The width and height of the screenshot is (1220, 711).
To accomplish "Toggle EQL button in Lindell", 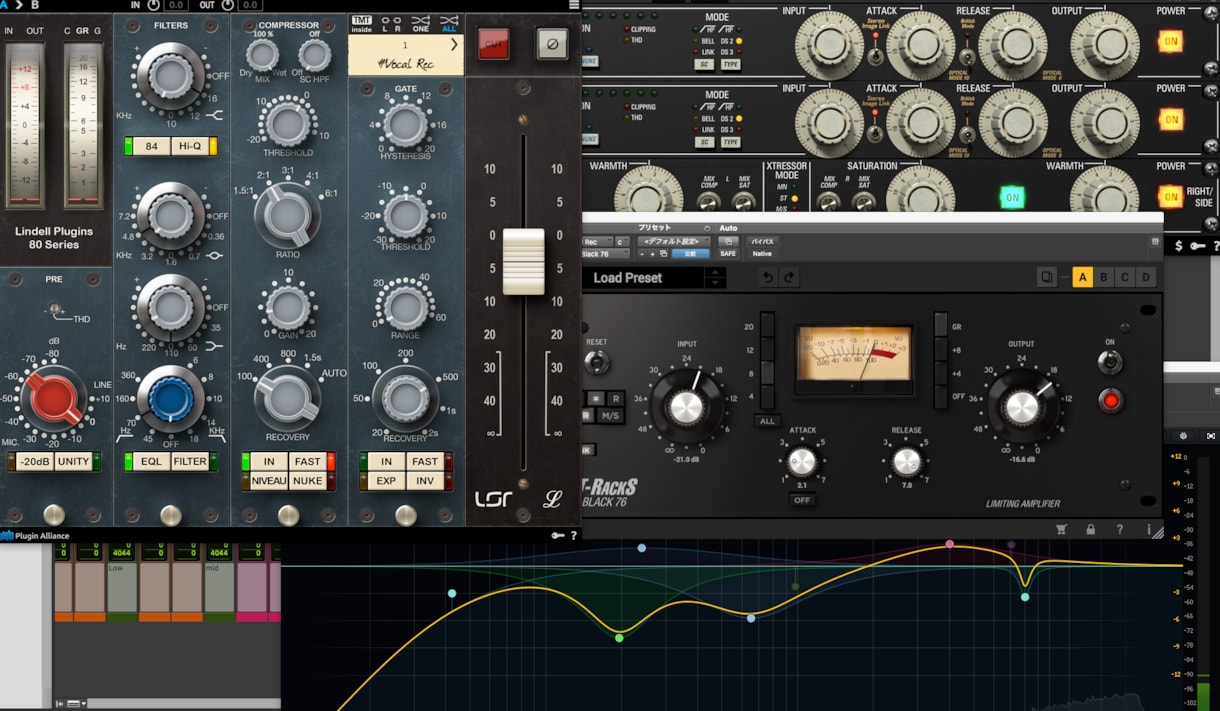I will 151,462.
